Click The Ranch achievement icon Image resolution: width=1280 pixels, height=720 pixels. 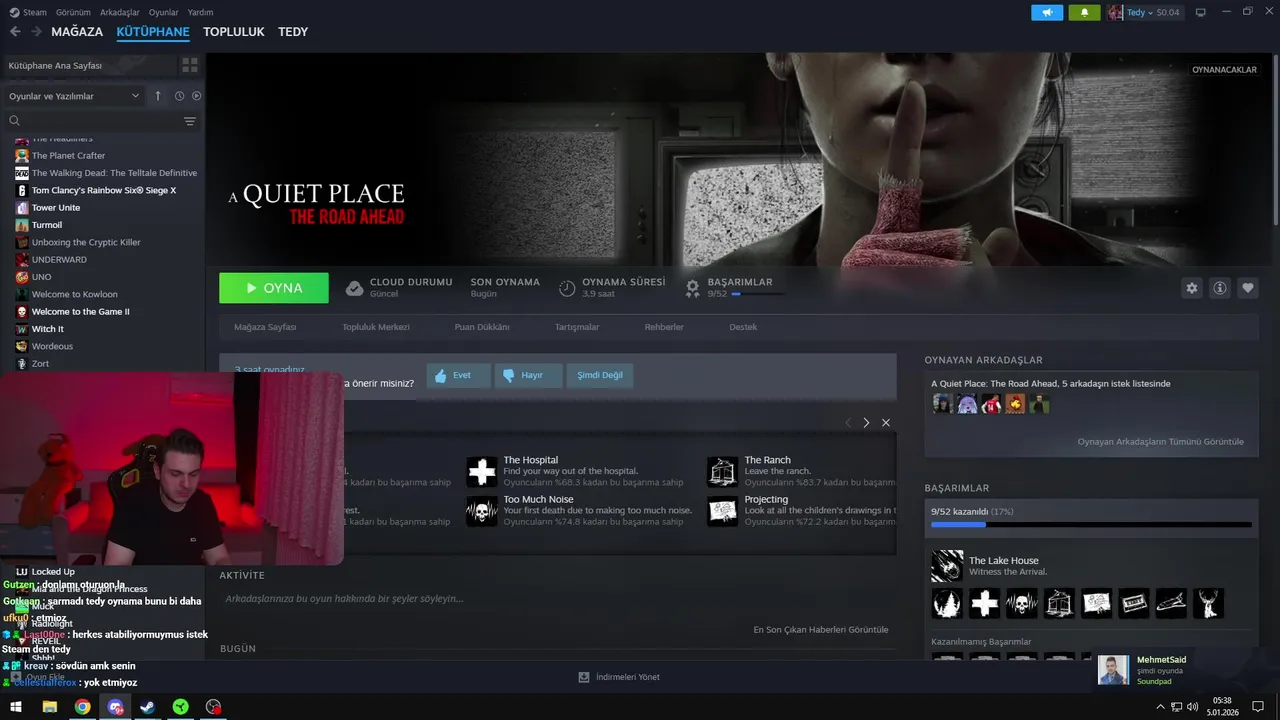722,471
